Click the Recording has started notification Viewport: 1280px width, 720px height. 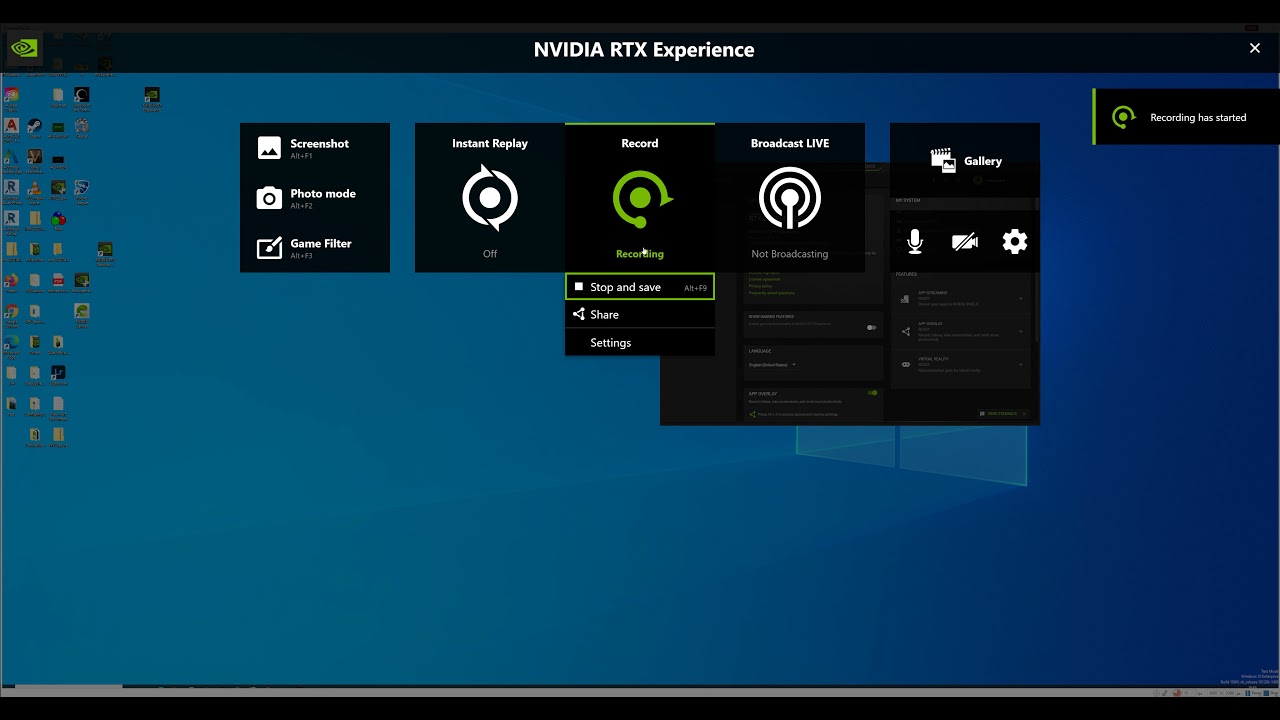coord(1186,117)
